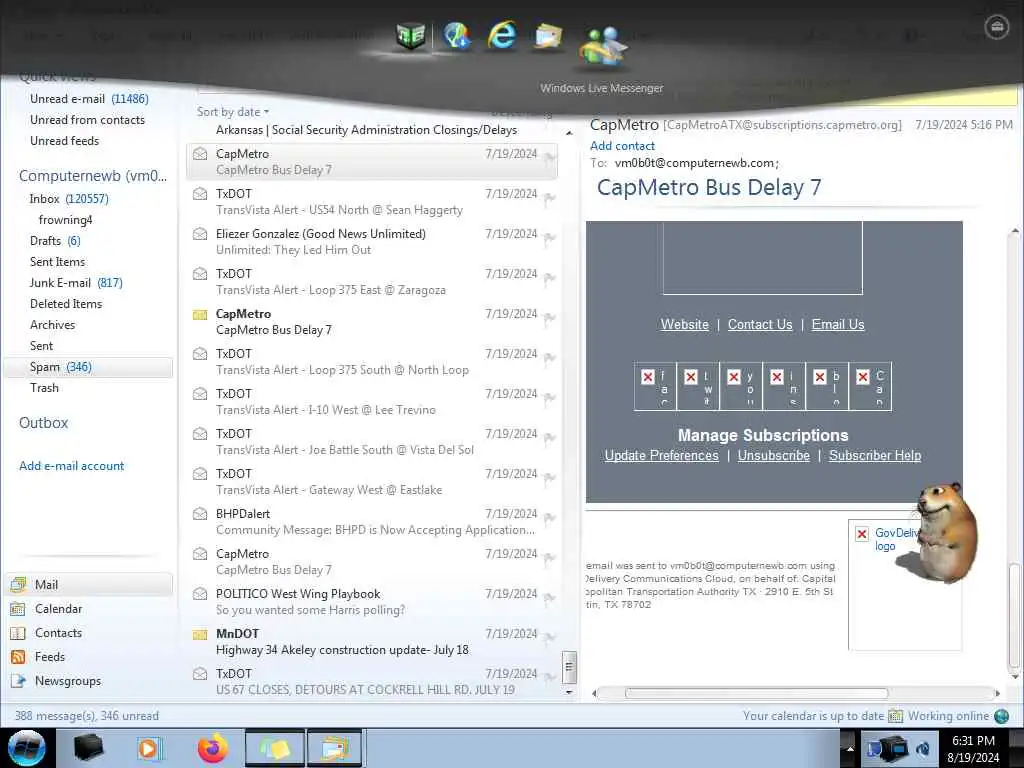
Task: Click the Unsubscribe link
Action: click(774, 456)
